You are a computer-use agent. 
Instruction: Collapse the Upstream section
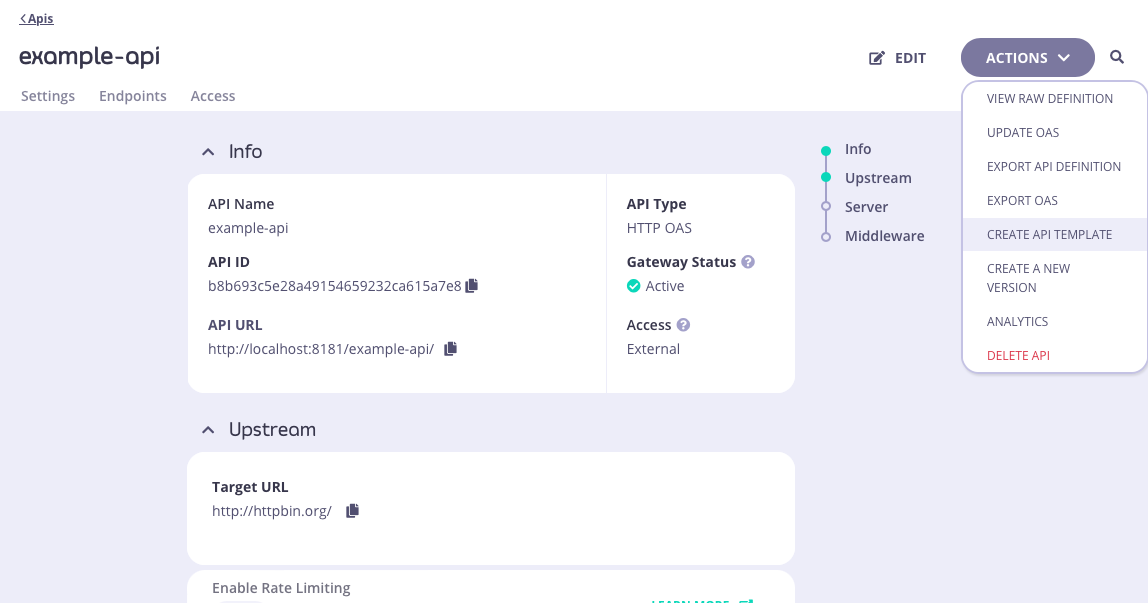(208, 428)
